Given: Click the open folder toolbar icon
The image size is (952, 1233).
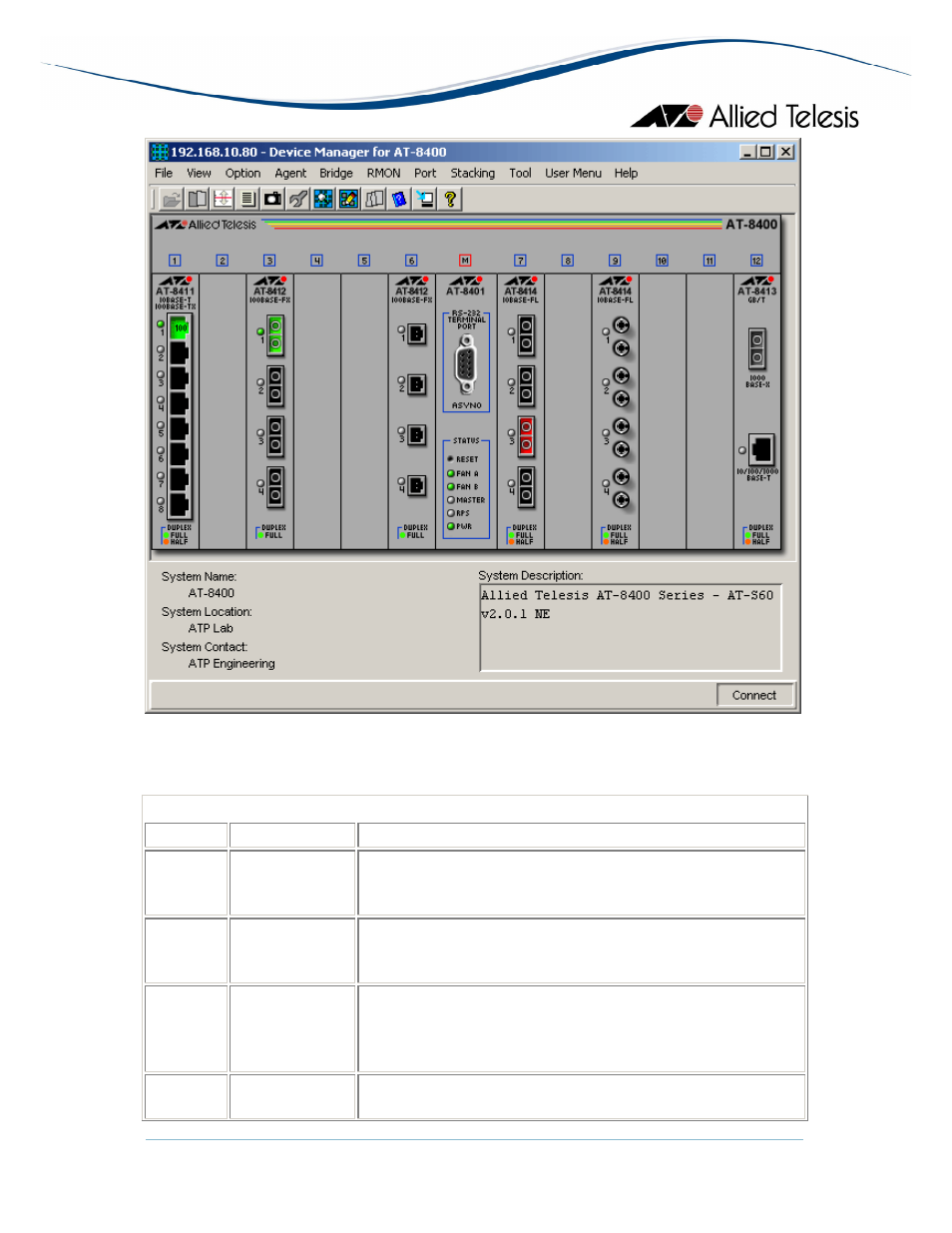Looking at the screenshot, I should (172, 199).
